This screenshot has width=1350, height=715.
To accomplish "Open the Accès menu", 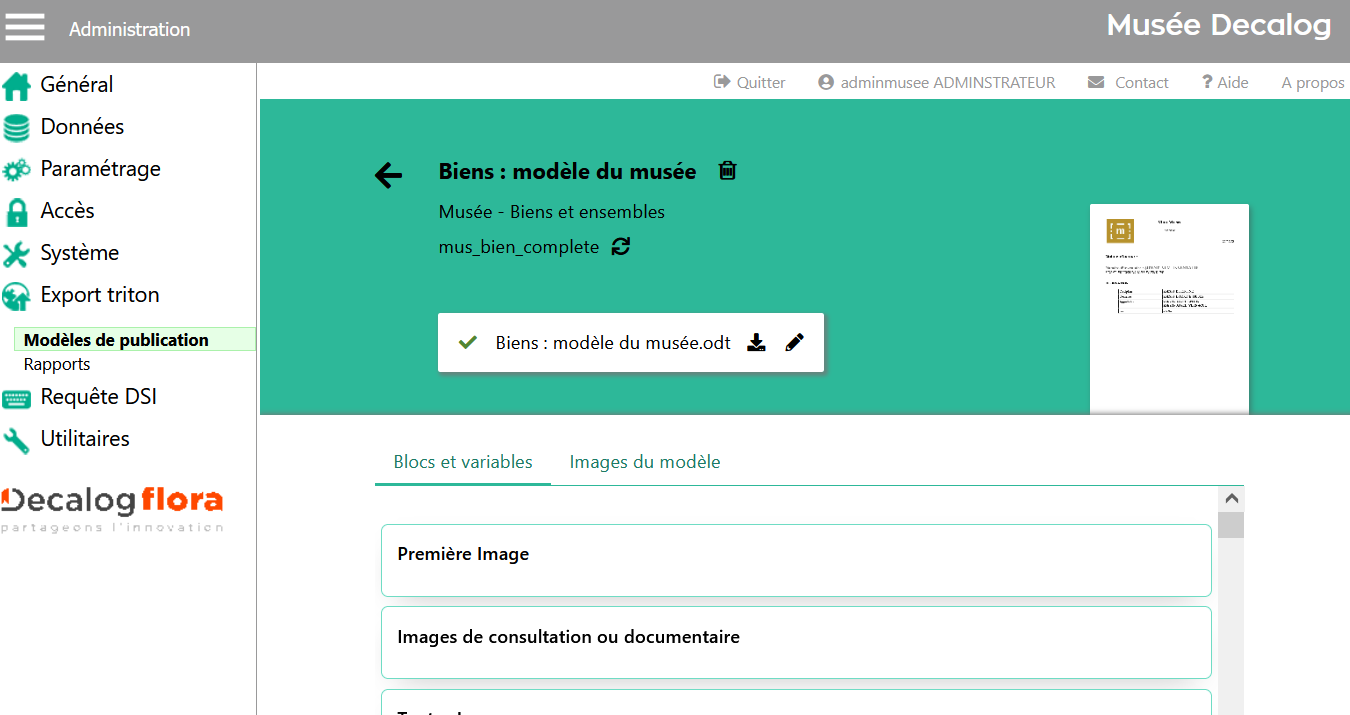I will coord(67,211).
